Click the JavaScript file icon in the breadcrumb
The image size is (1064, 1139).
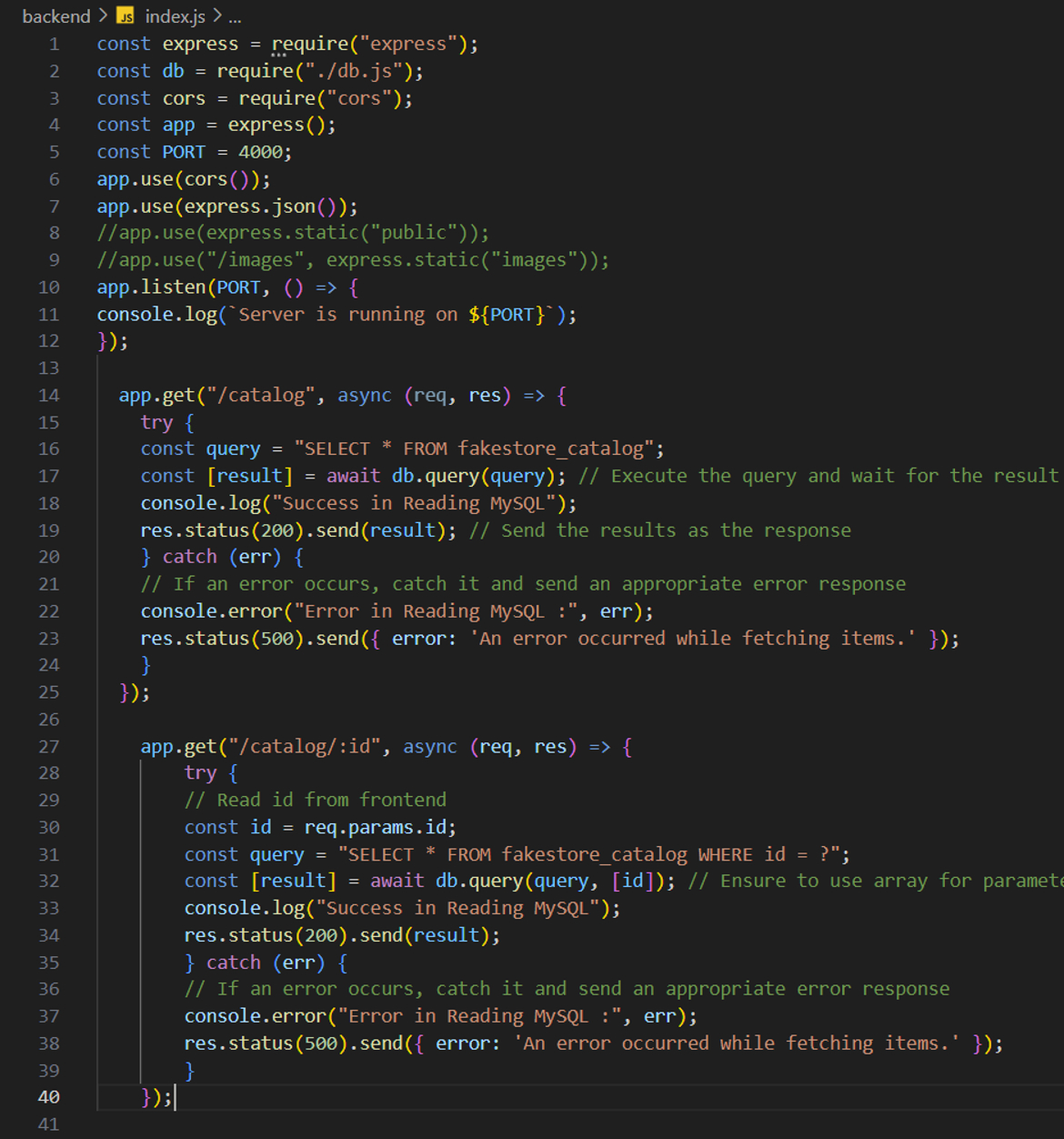[x=125, y=15]
